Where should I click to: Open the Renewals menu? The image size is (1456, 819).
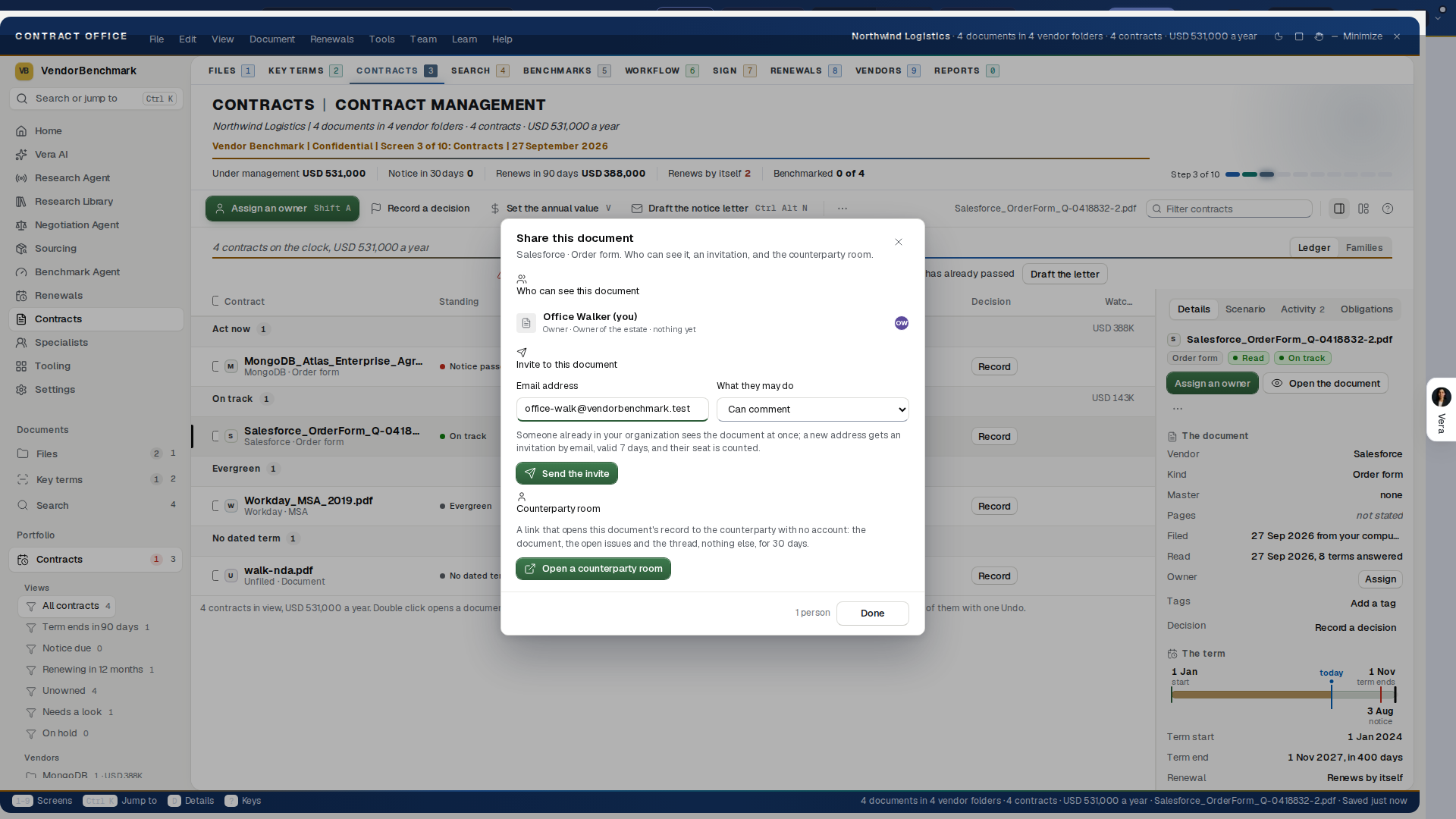tap(331, 39)
